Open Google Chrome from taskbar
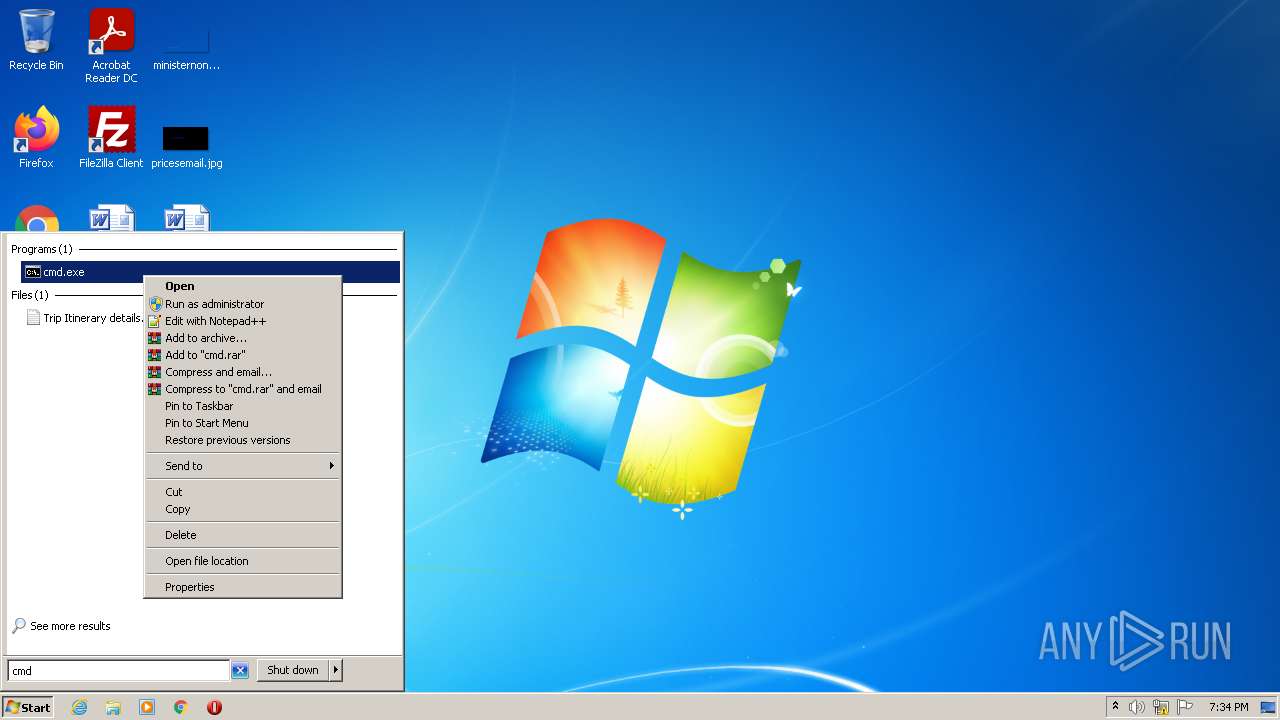1280x720 pixels. tap(181, 707)
